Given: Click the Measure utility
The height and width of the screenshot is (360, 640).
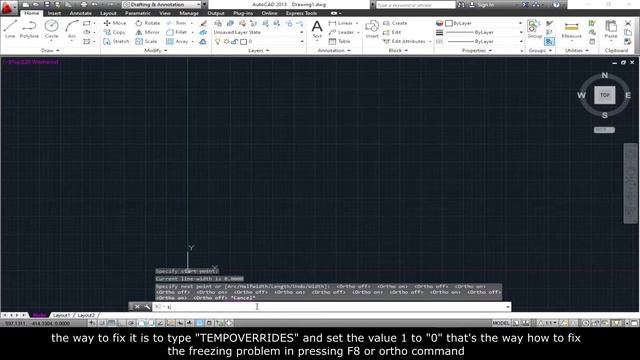Looking at the screenshot, I should coord(571,30).
